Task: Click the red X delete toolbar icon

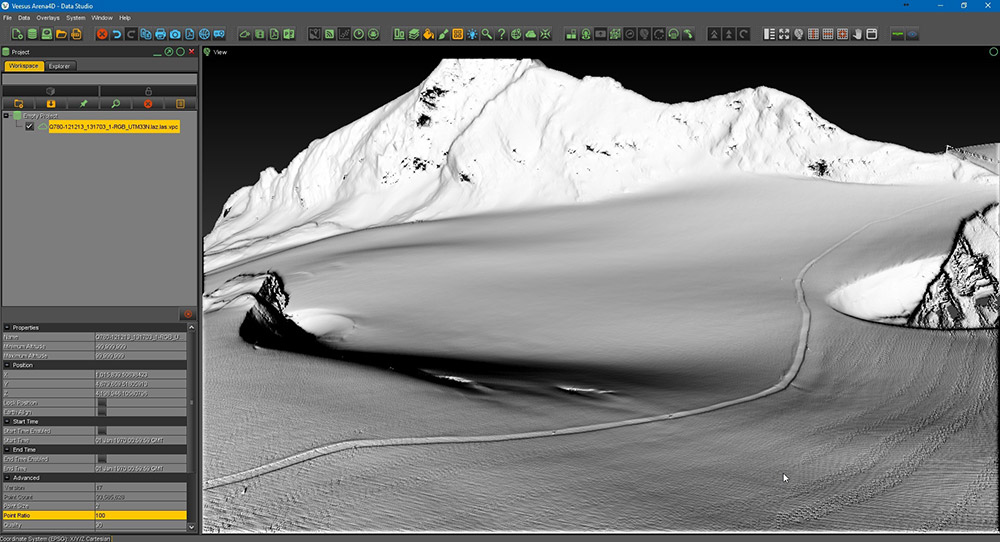Action: [x=101, y=34]
